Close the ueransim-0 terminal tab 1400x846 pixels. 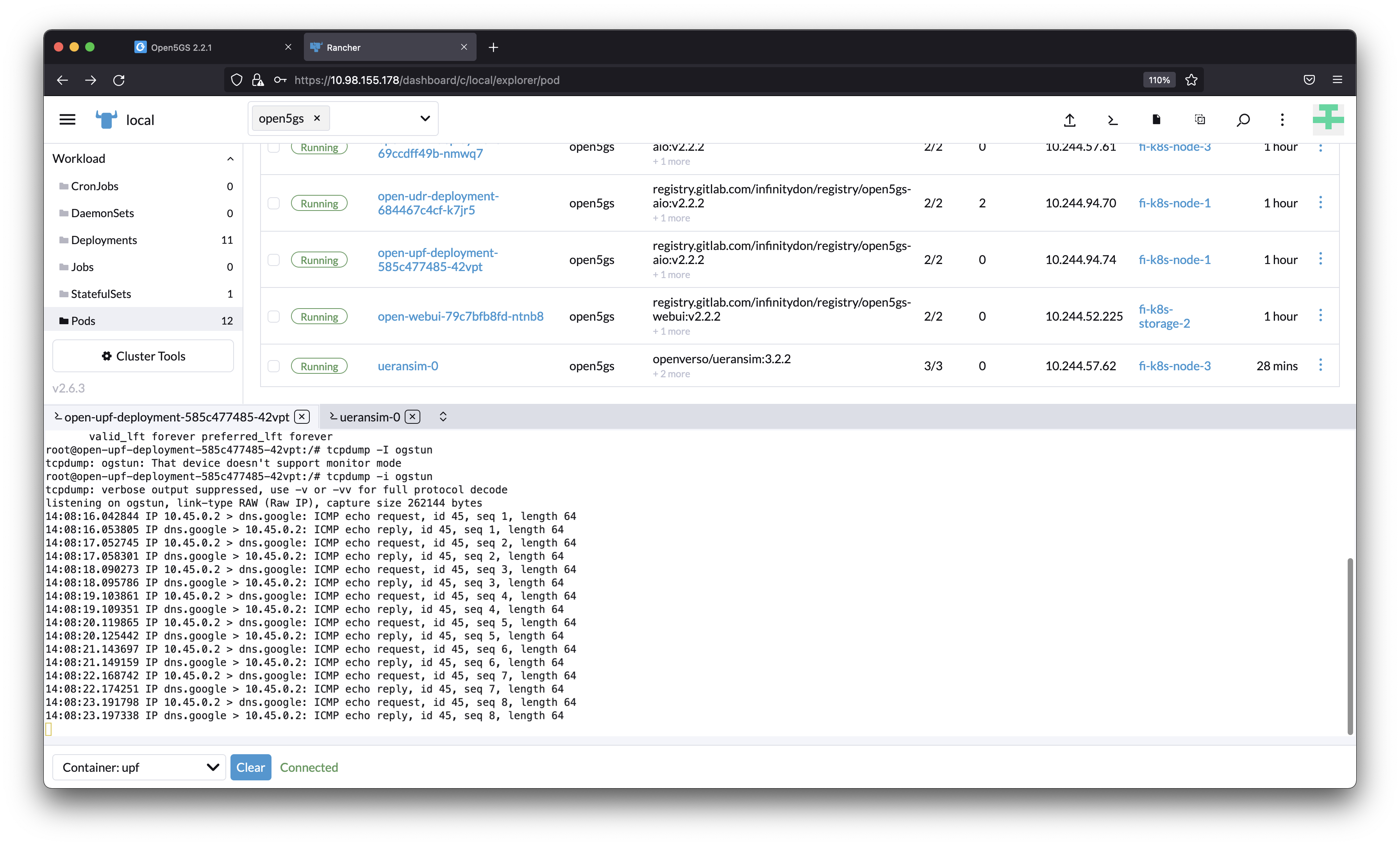(413, 417)
